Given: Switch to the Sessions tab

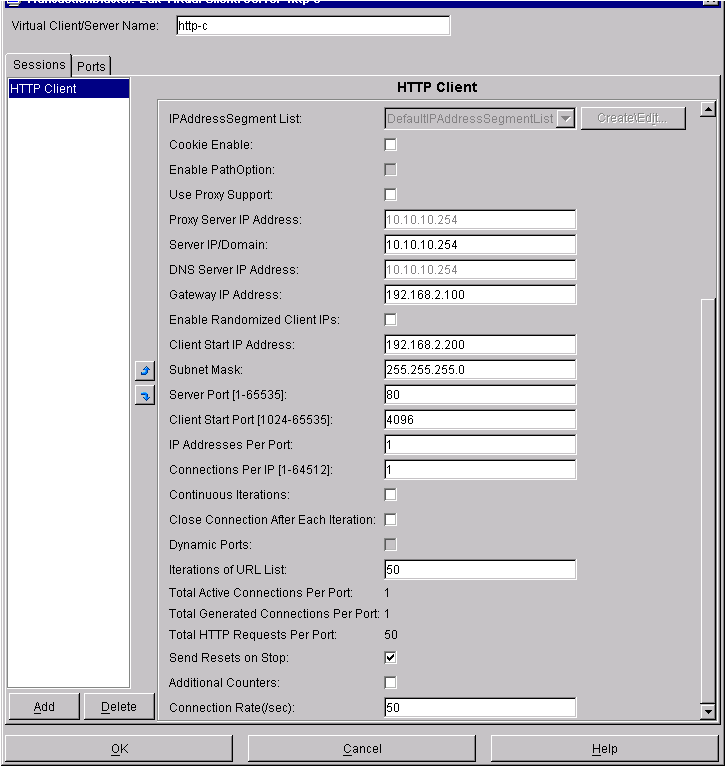Looking at the screenshot, I should coord(39,65).
